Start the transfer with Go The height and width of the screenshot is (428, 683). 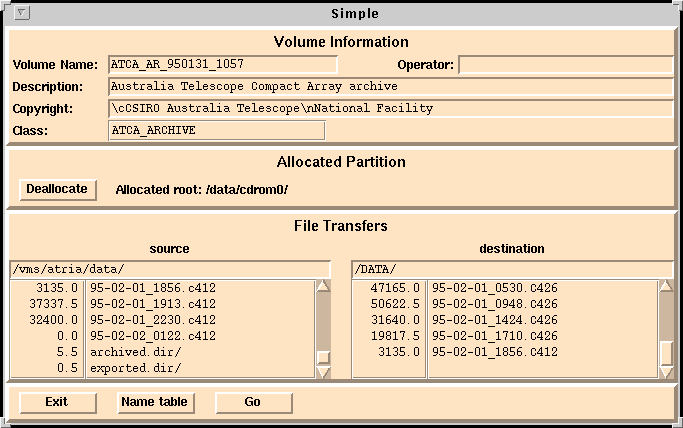tap(253, 402)
